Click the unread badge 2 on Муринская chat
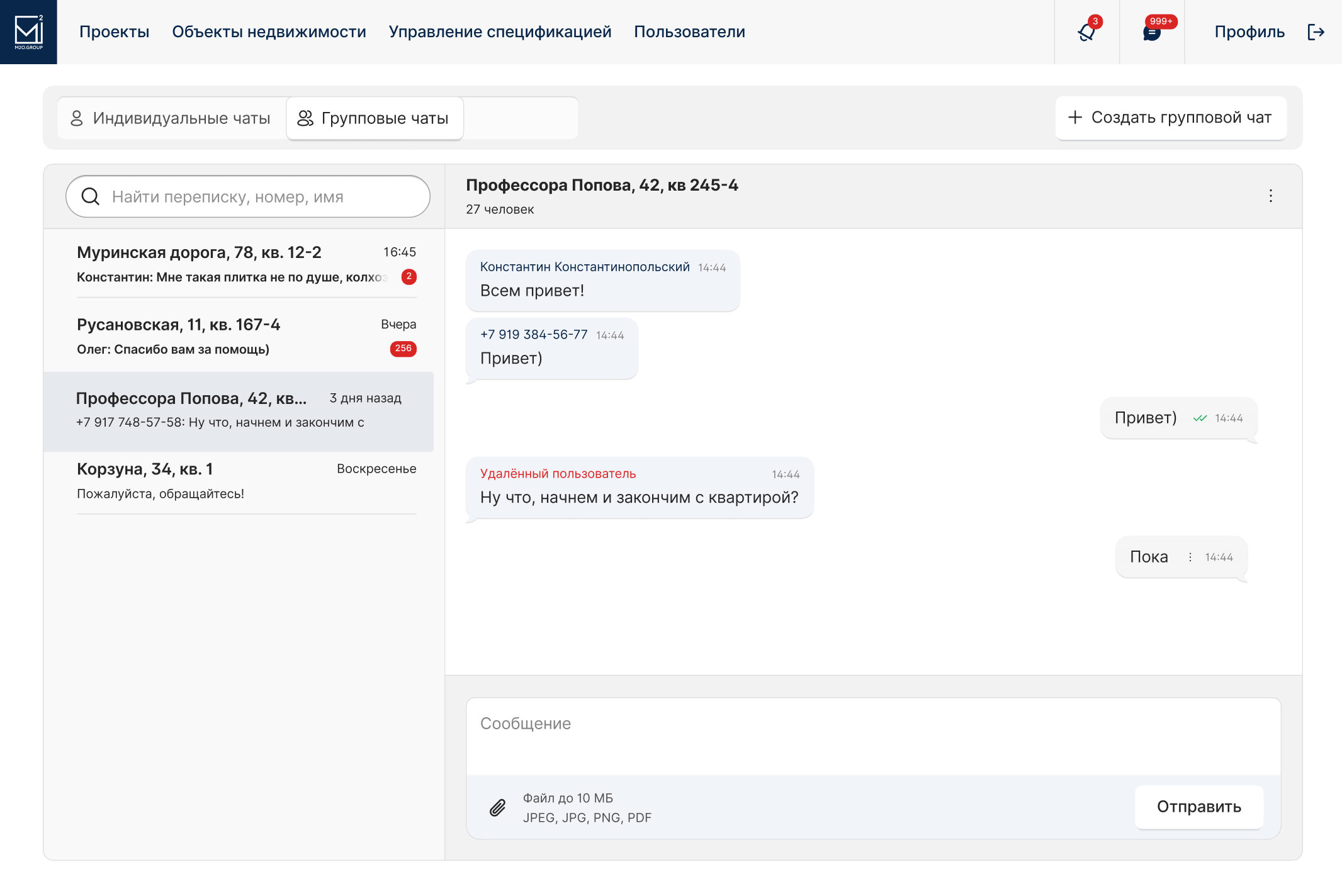The width and height of the screenshot is (1342, 896). 409,276
